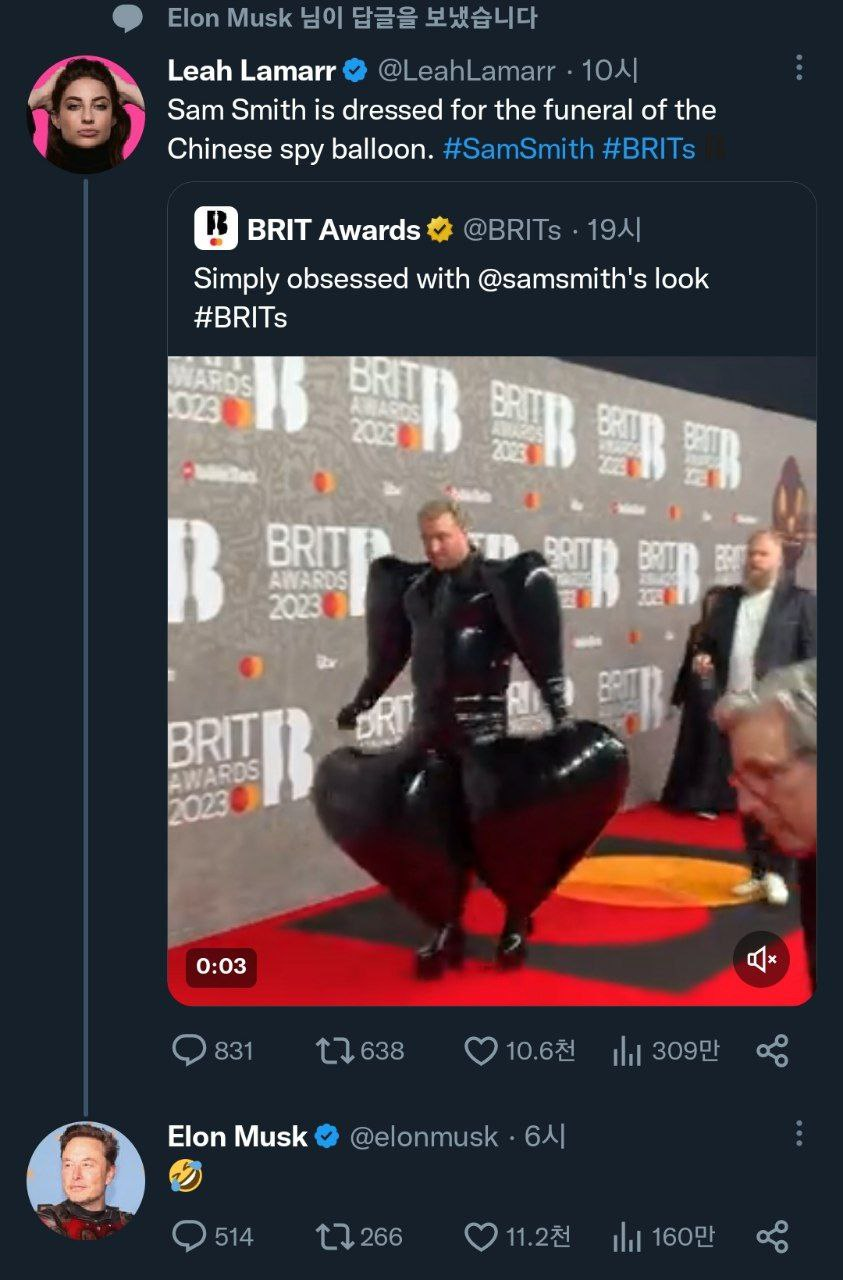This screenshot has height=1280, width=843.
Task: Like Leah Lamarr's tweet
Action: [481, 1051]
